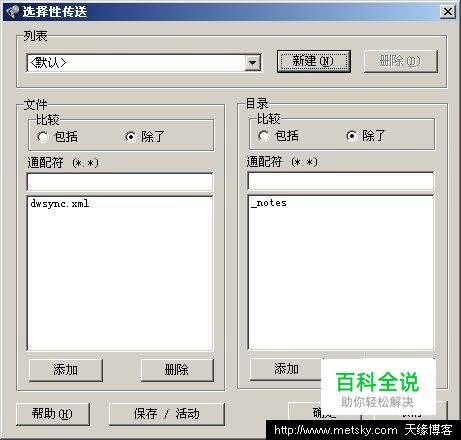The image size is (461, 440).
Task: Open help with the 帮助(H) button
Action: 53,414
